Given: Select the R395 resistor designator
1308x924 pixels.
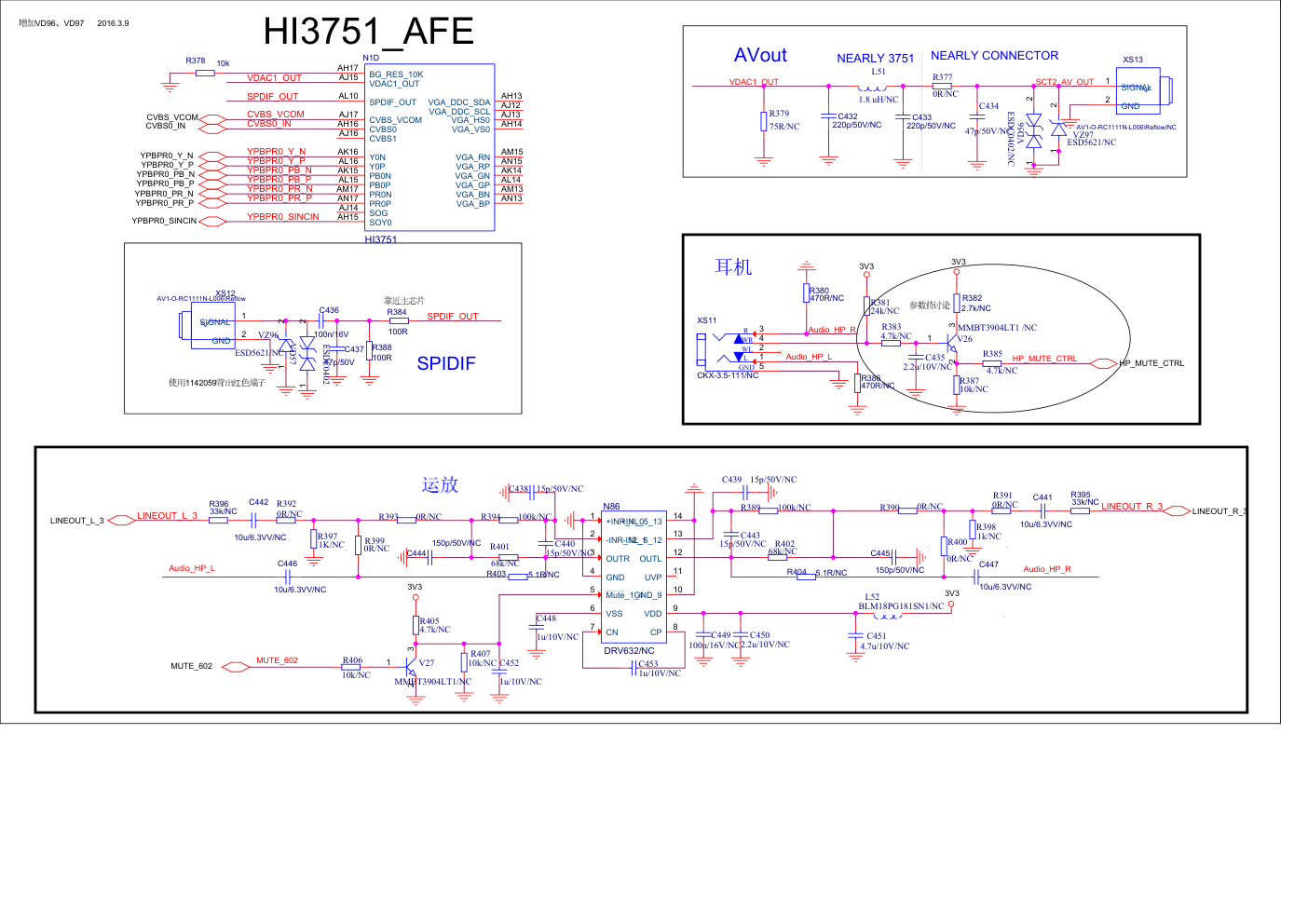Looking at the screenshot, I should [x=1081, y=495].
